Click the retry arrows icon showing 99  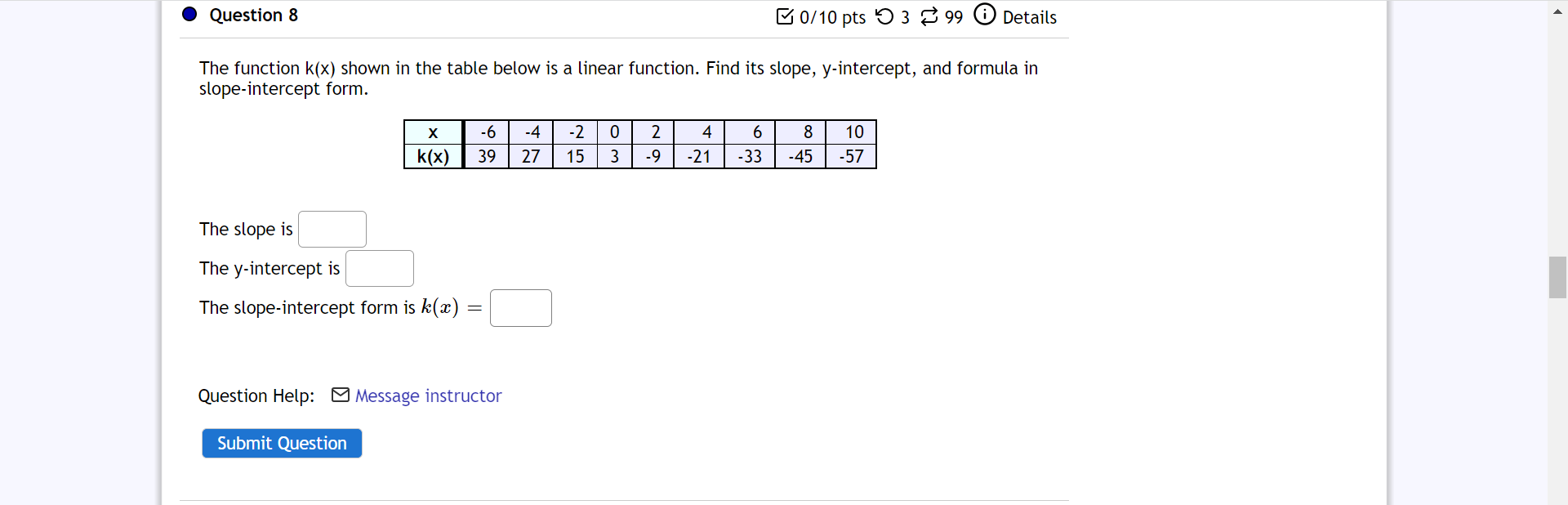tap(929, 16)
